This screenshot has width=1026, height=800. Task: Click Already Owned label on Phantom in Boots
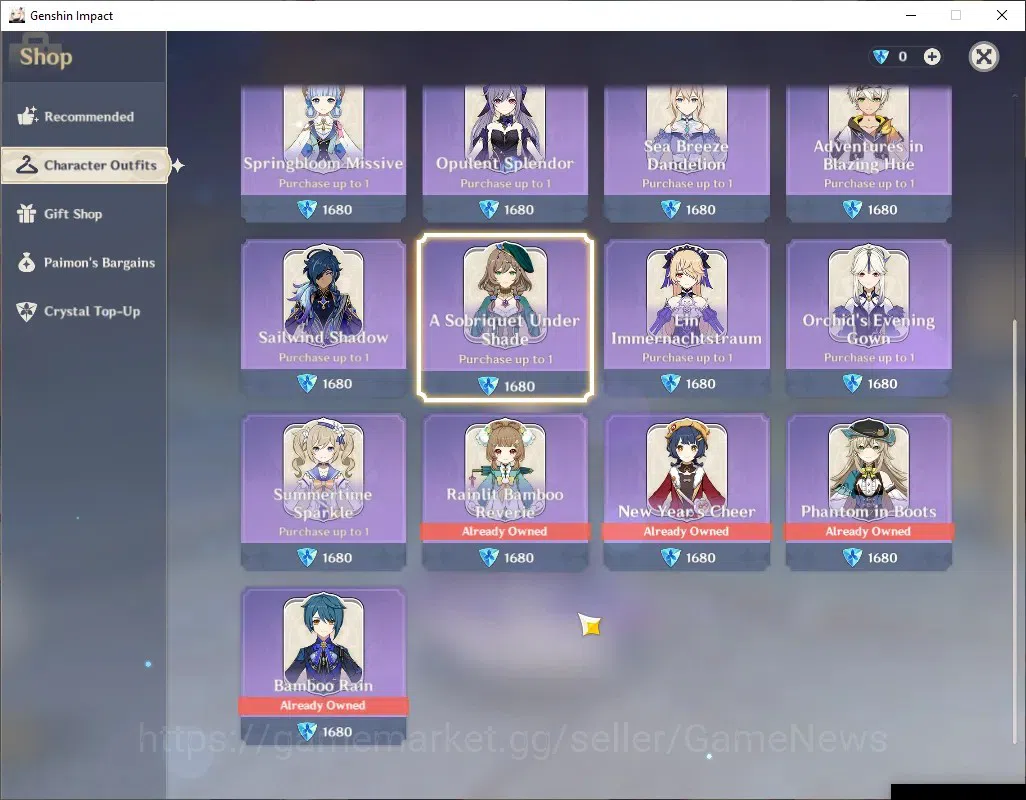(x=868, y=531)
